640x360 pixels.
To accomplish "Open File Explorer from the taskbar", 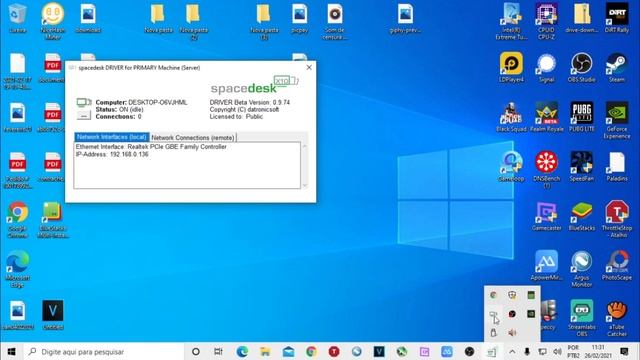I will tap(265, 351).
